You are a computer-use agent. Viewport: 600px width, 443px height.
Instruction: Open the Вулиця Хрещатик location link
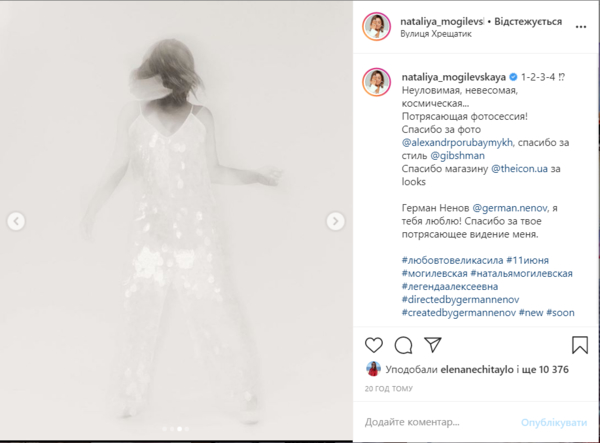click(x=436, y=34)
